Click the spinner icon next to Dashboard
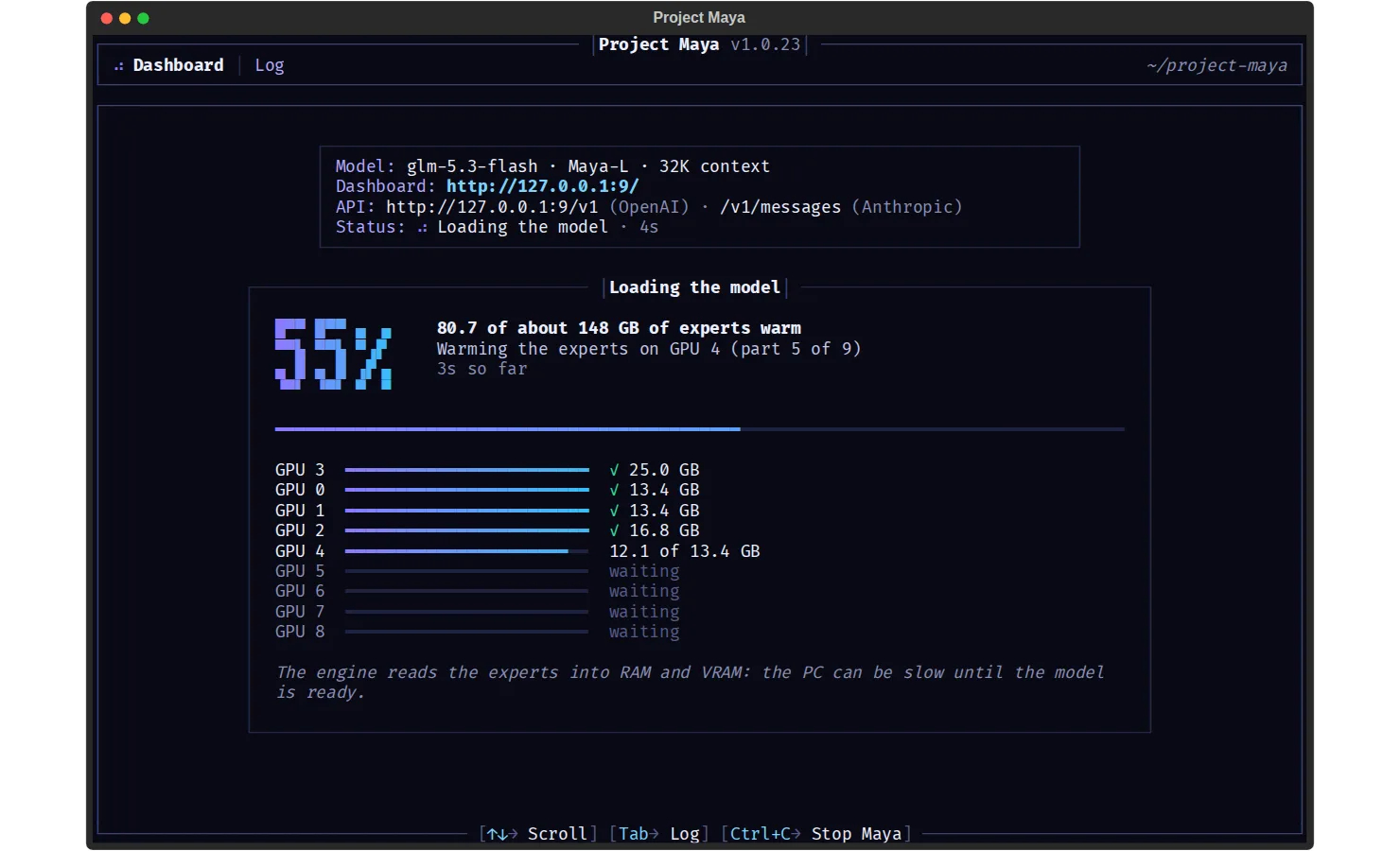The image size is (1400, 851). tap(119, 66)
